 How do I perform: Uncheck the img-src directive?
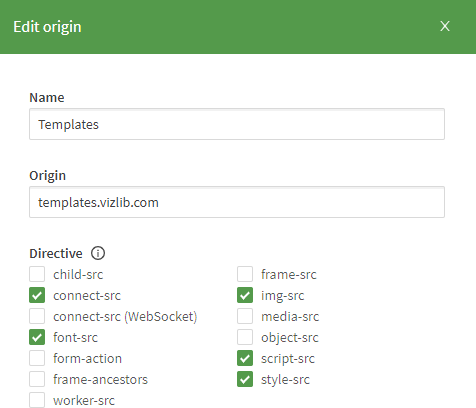click(x=245, y=295)
